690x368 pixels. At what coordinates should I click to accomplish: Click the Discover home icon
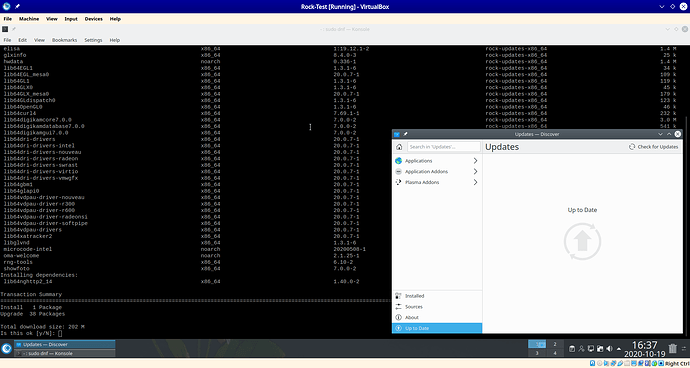399,147
